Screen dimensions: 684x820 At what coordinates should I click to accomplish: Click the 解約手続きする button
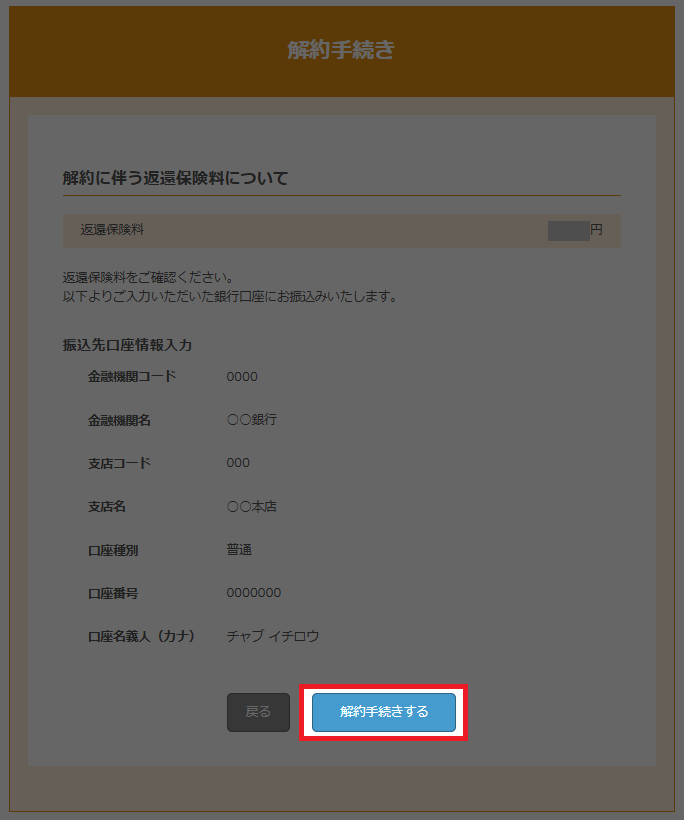coord(384,712)
